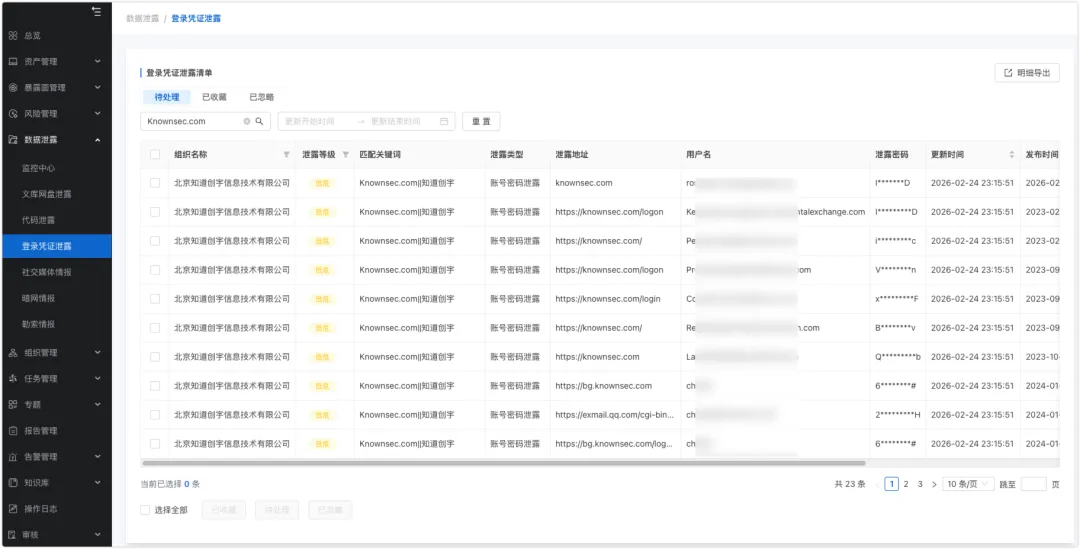Check the row with password V********n
Image resolution: width=1080 pixels, height=549 pixels.
pos(155,270)
